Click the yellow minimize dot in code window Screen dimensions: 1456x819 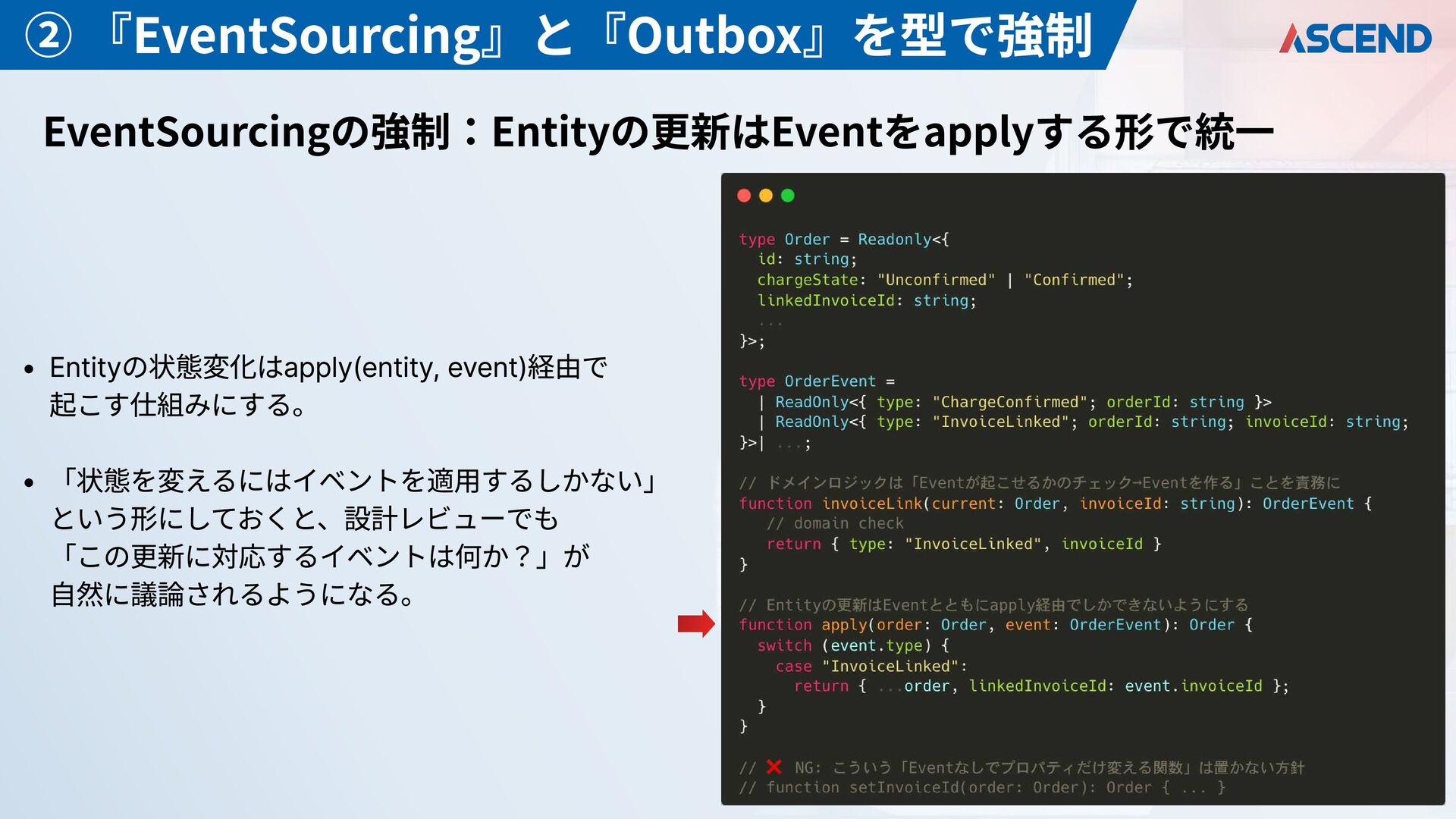point(766,196)
